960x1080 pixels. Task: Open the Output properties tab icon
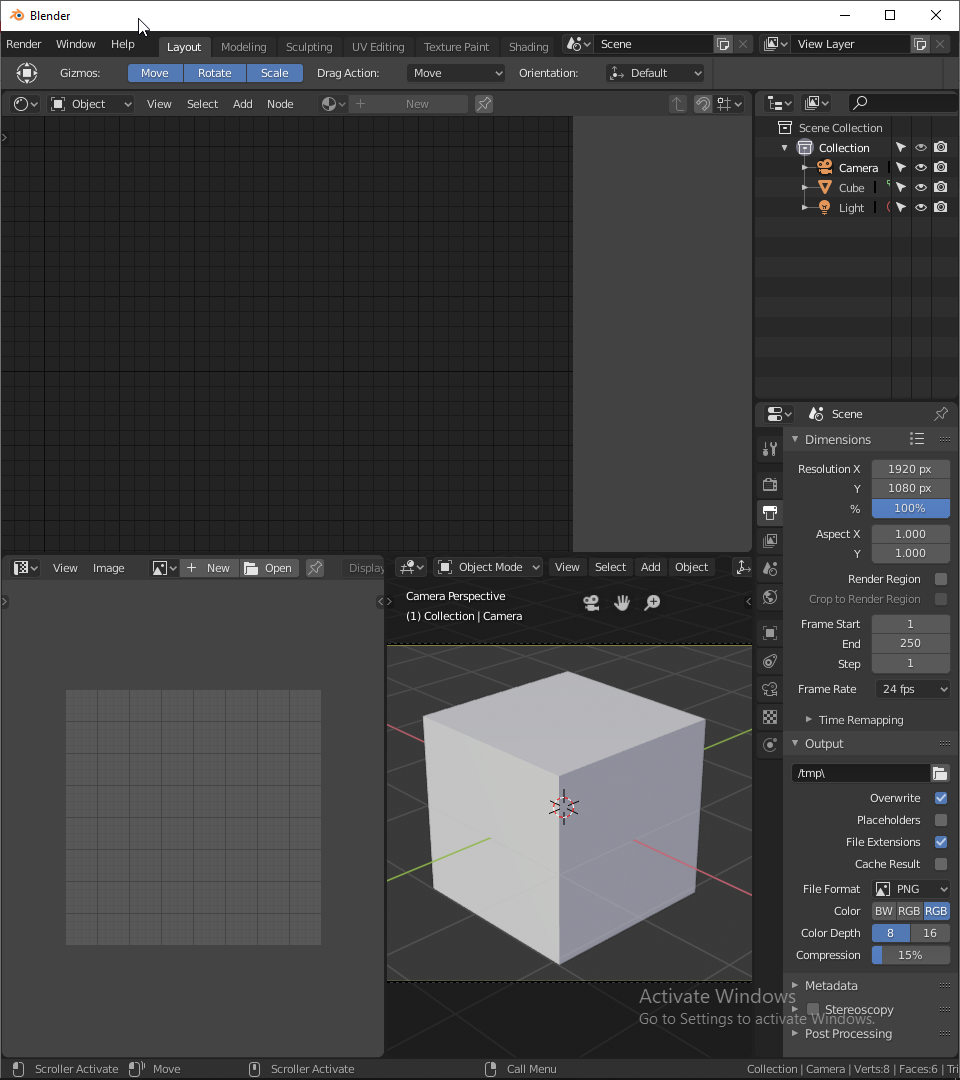(769, 513)
